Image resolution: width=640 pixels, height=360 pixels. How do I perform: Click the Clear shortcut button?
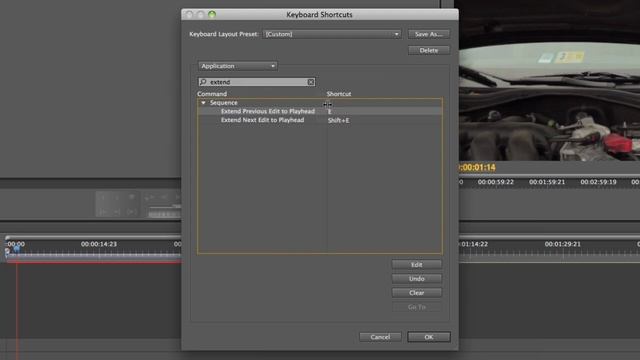[416, 293]
